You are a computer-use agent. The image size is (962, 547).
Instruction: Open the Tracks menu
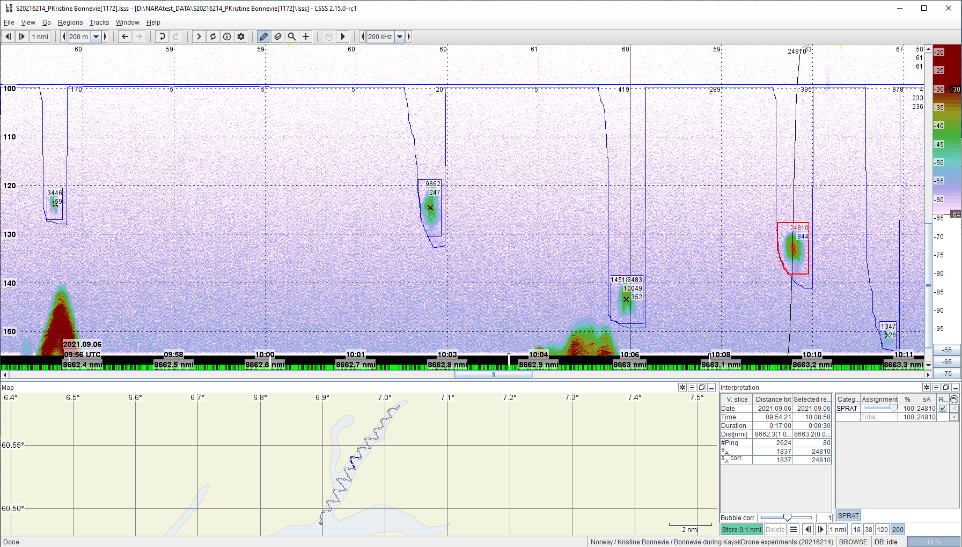point(99,21)
